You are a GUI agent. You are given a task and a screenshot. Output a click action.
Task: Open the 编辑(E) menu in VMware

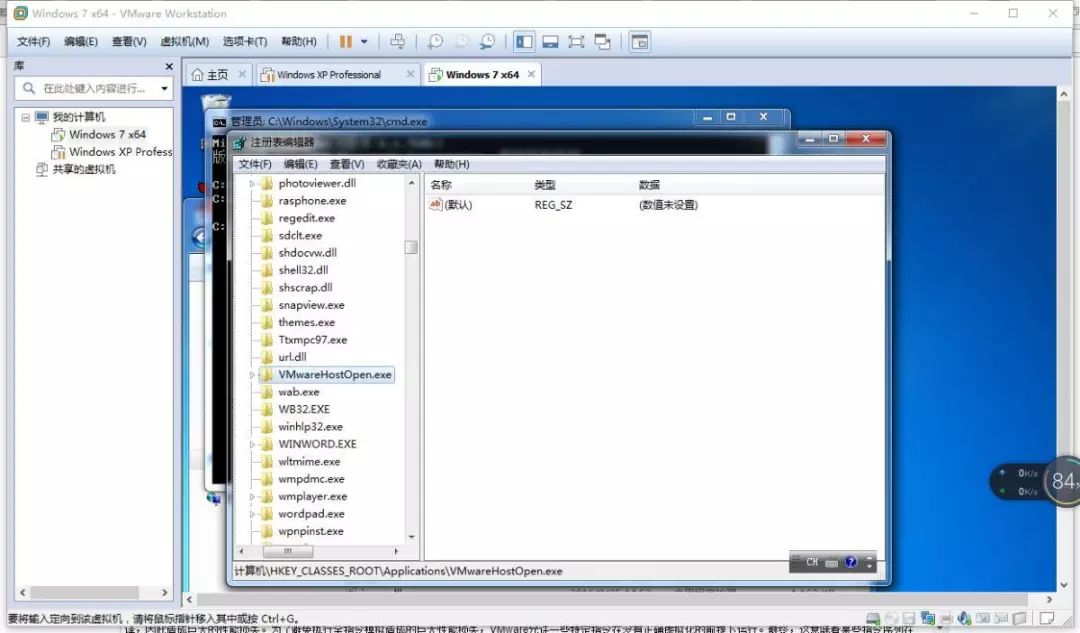click(81, 41)
